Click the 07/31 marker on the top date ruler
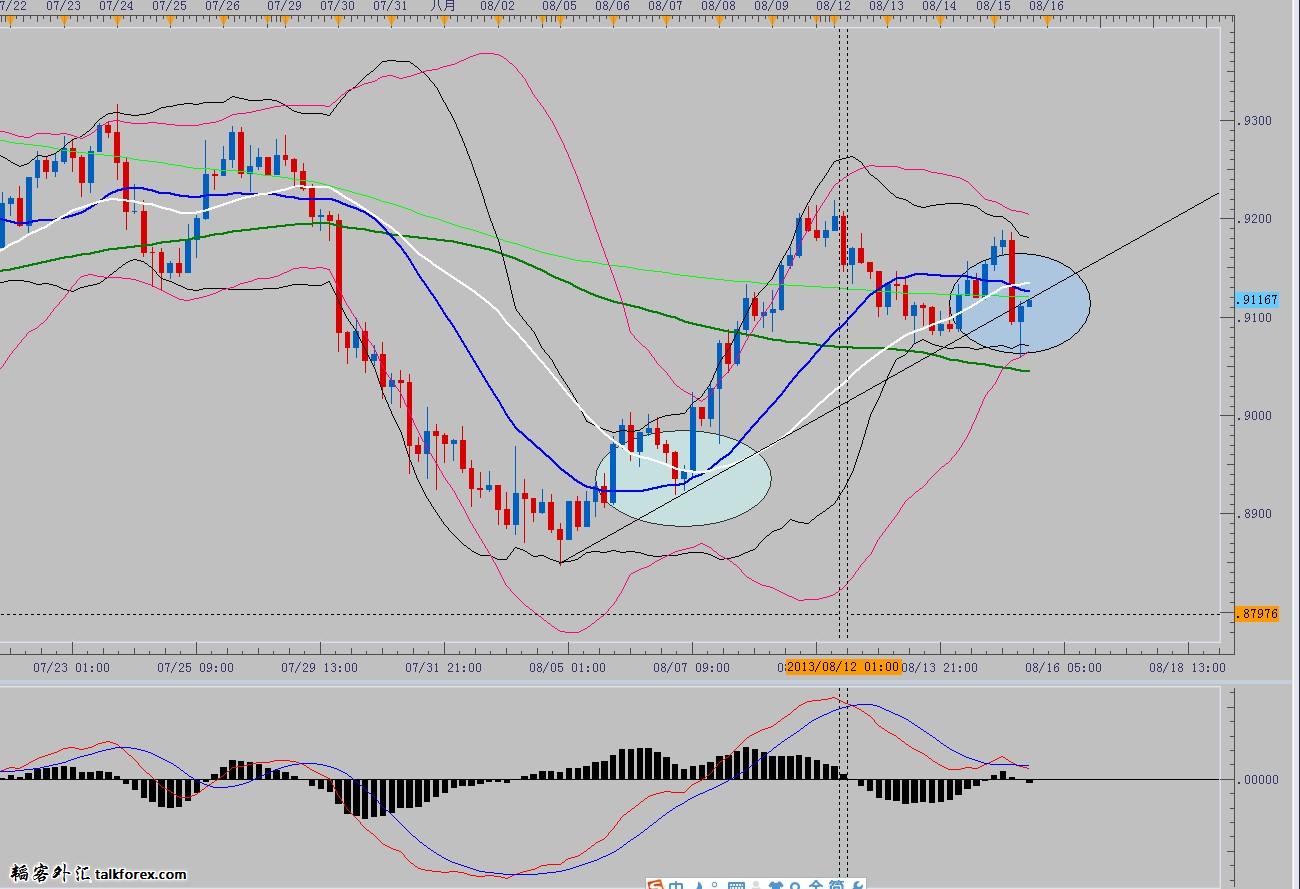Screen dimensions: 1300x889 click(389, 6)
